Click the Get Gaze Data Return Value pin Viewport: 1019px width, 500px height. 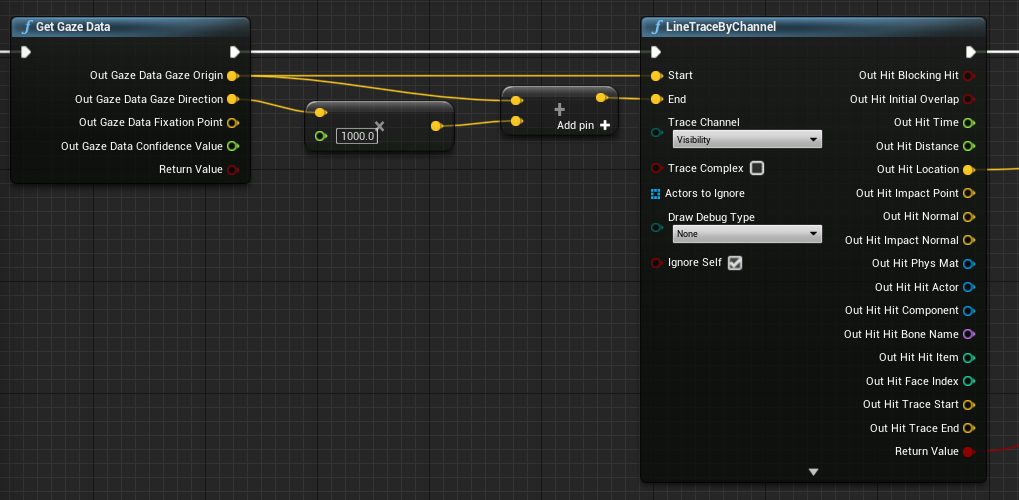tap(232, 170)
